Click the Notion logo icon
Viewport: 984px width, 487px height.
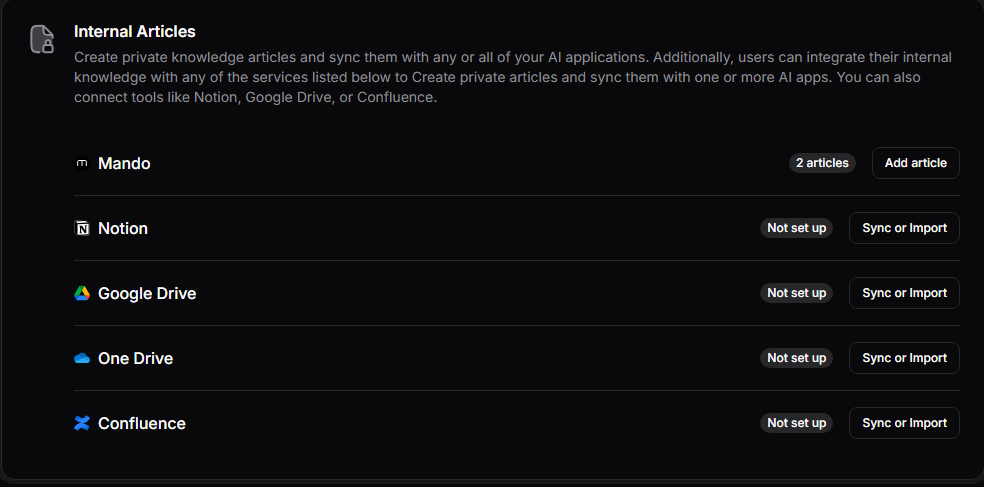(82, 228)
